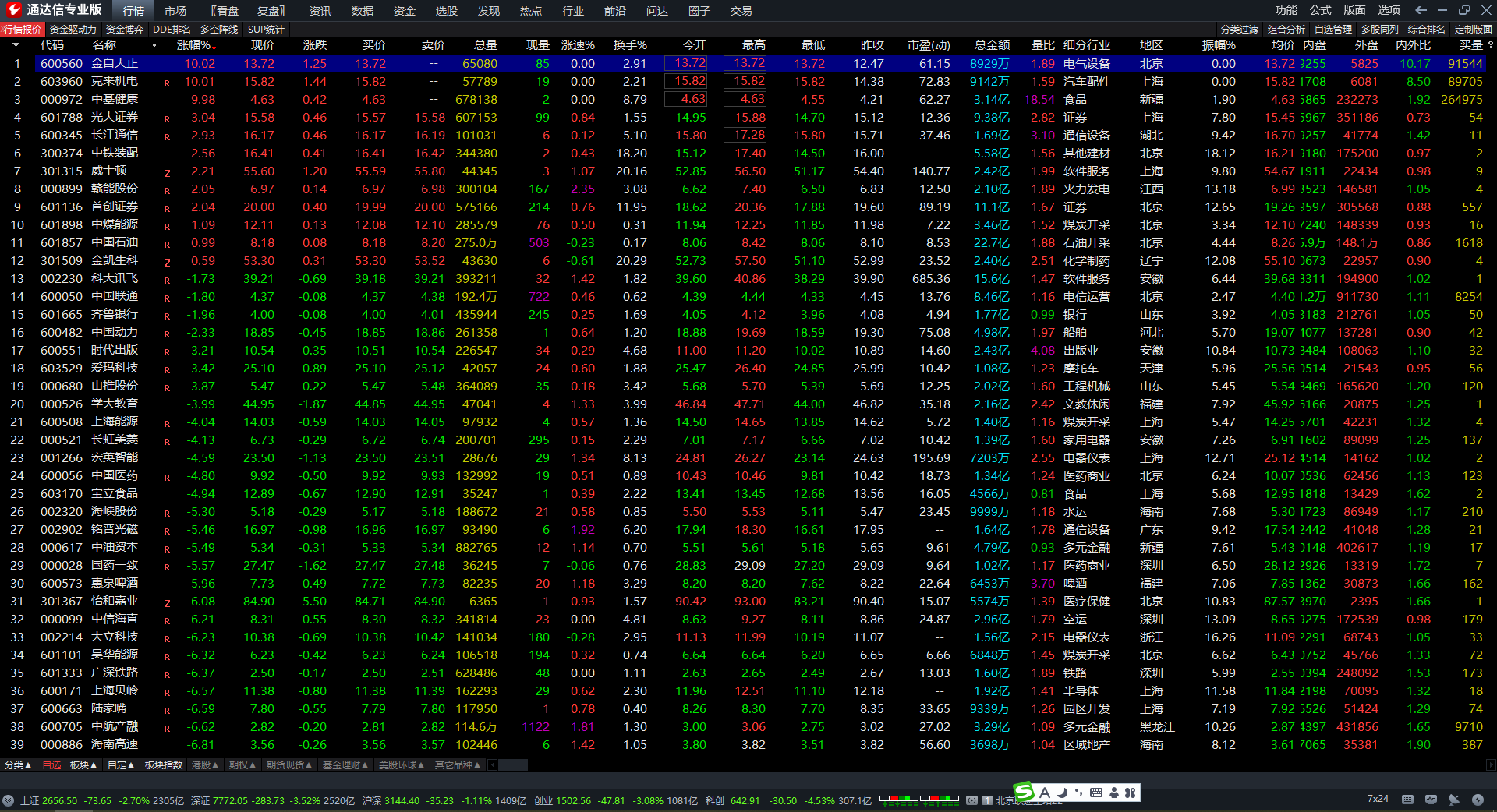Screen dimensions: 1497x812
Task: Click the 综合排名 button
Action: (1427, 30)
